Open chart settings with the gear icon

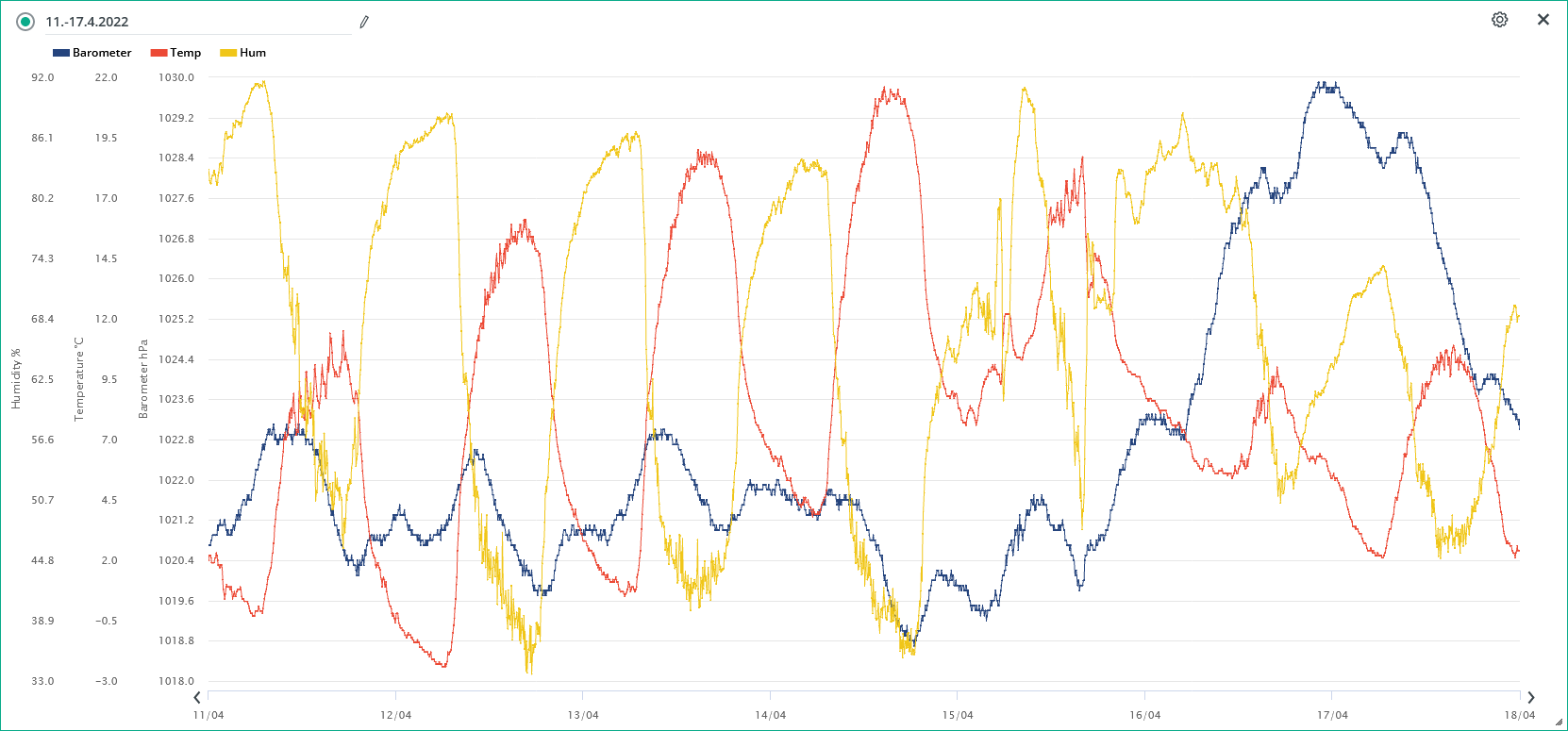[1499, 20]
